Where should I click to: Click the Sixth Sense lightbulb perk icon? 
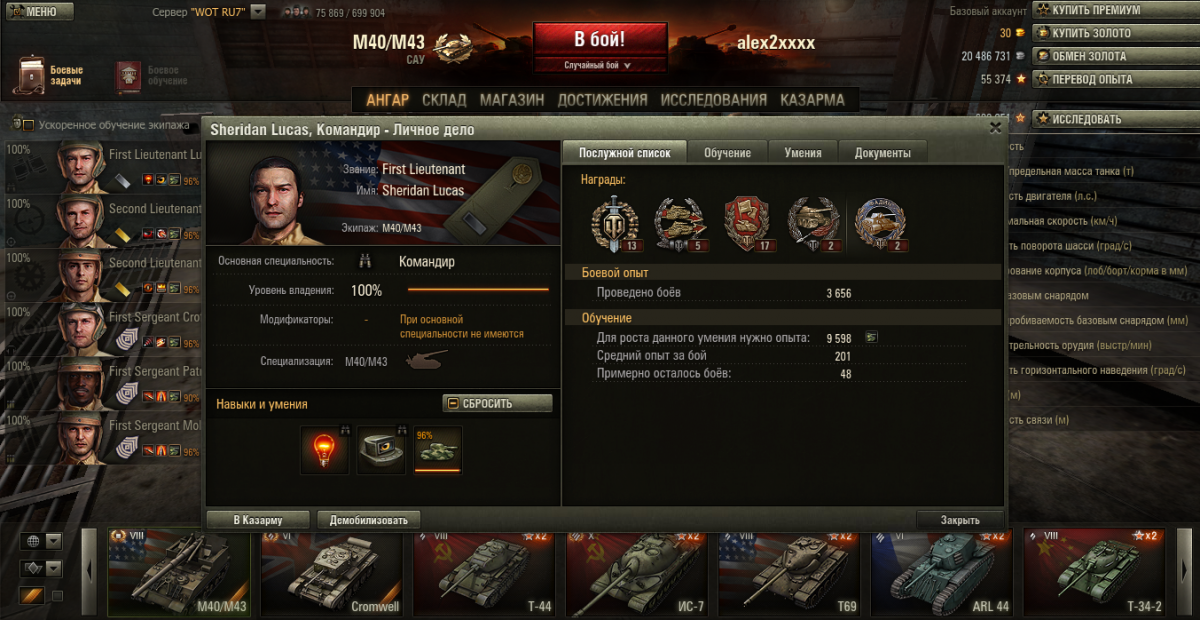pyautogui.click(x=325, y=449)
